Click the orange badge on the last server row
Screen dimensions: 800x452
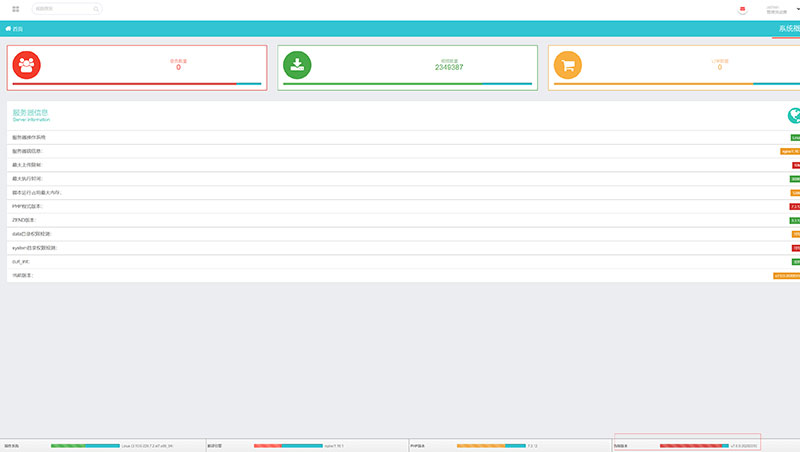click(786, 275)
